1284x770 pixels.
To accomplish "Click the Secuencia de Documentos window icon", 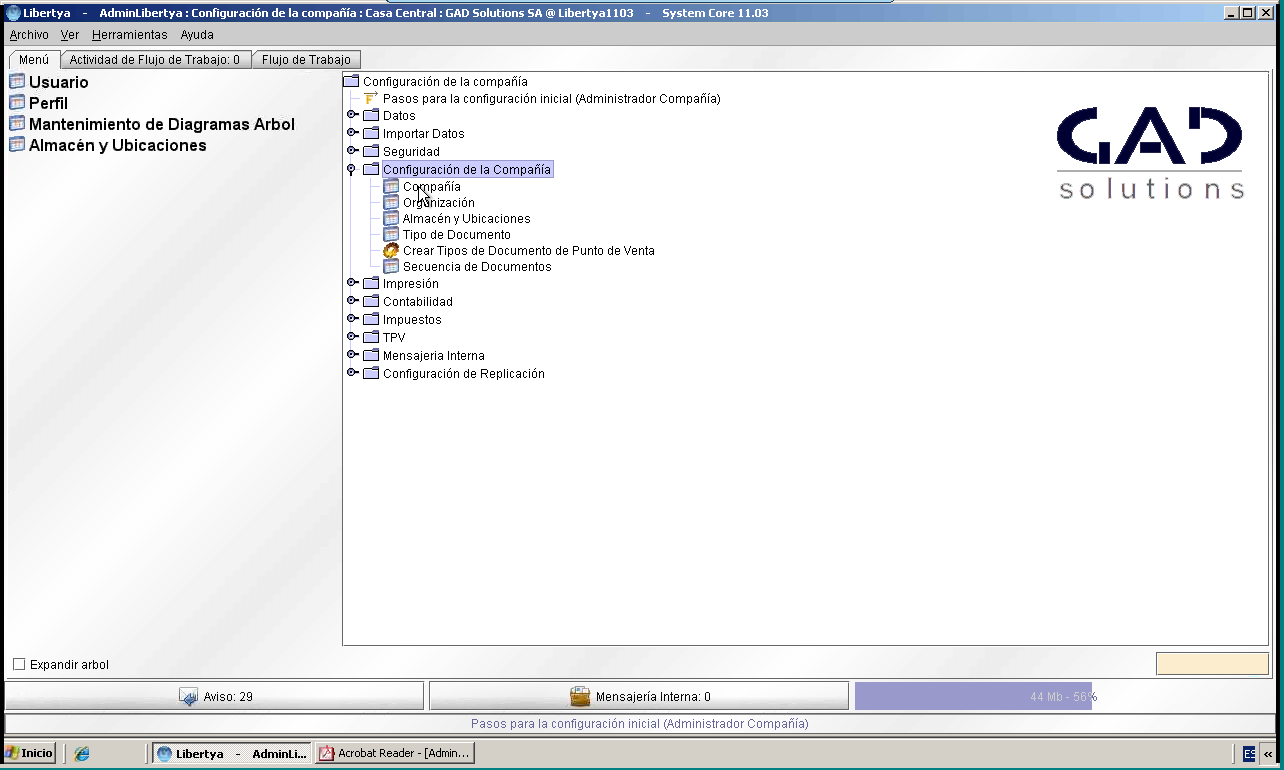I will point(391,266).
